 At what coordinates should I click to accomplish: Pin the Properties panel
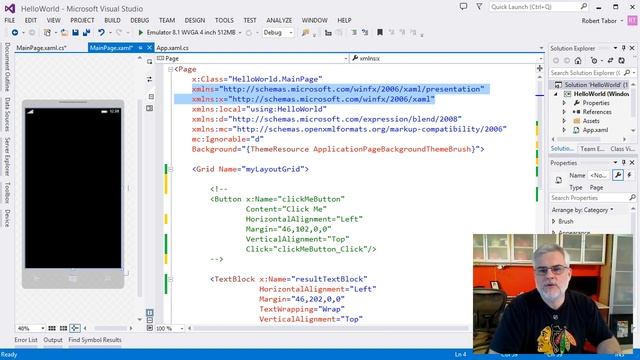coord(624,162)
